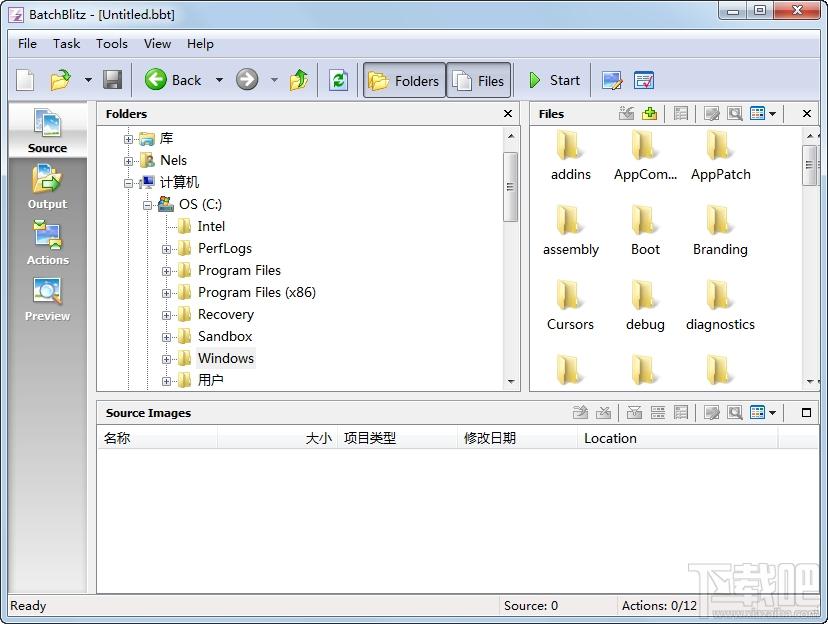The image size is (828, 624).
Task: Open the Back history dropdown arrow
Action: [x=219, y=80]
